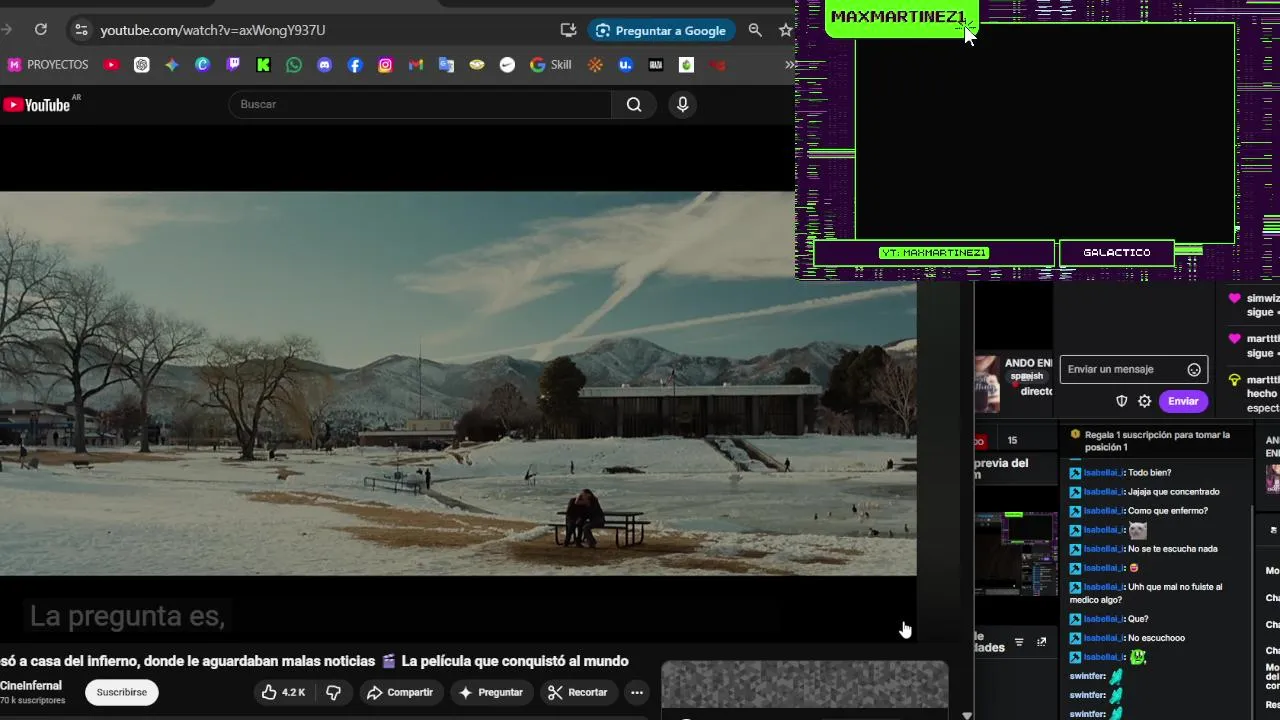Open the PROYECTOS bookmark folder

[x=49, y=65]
